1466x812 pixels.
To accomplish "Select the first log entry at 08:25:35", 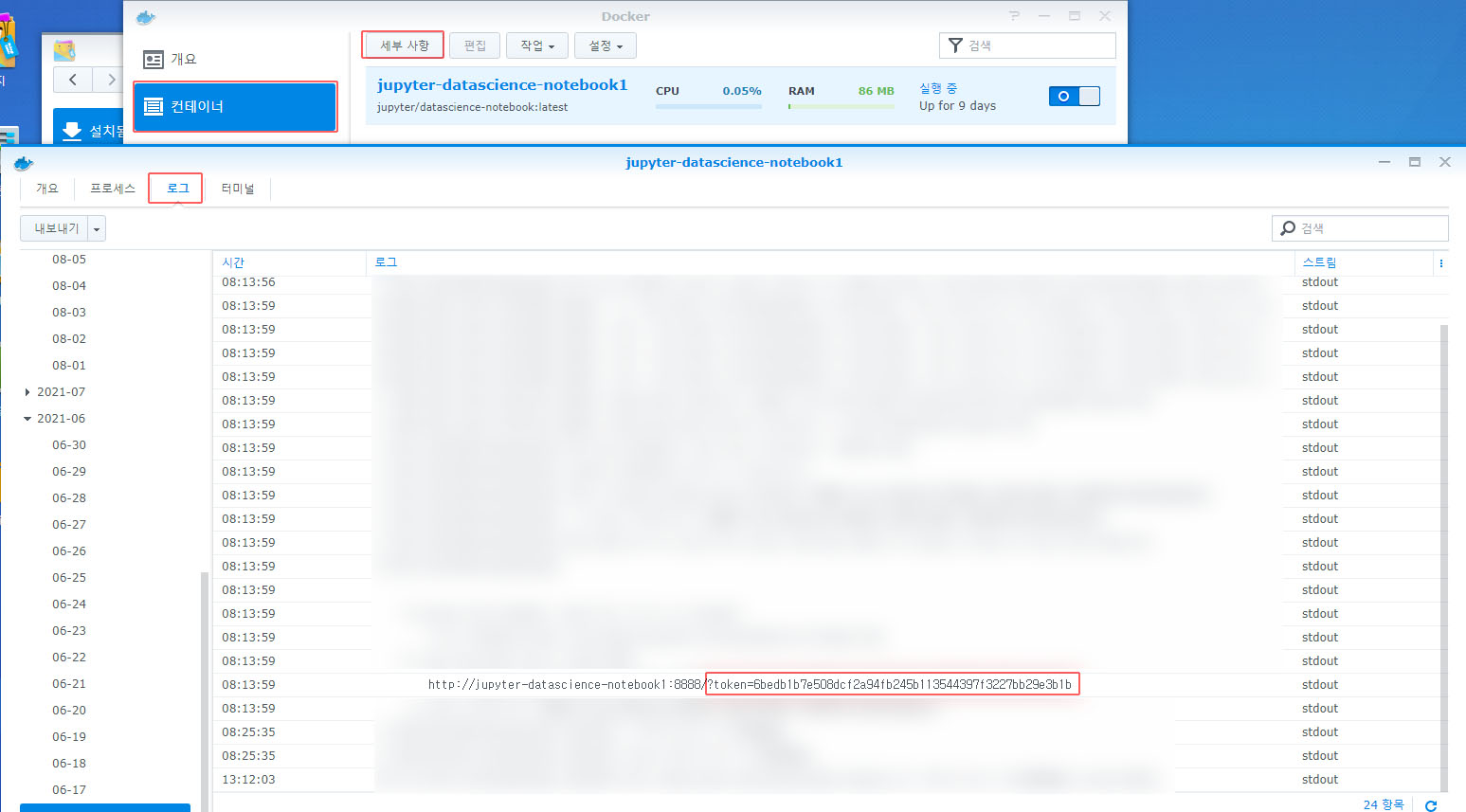I will (x=826, y=732).
